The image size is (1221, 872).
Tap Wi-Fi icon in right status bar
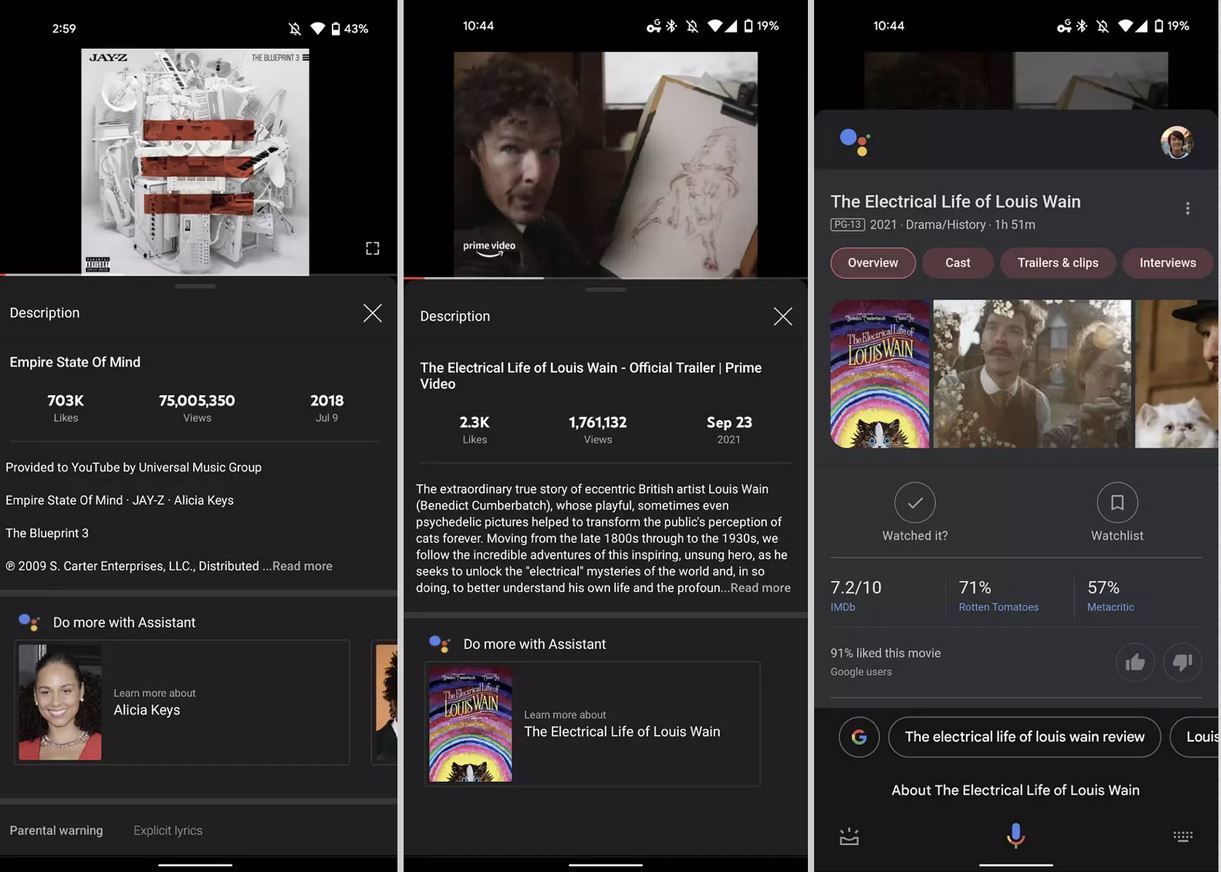coord(1126,26)
